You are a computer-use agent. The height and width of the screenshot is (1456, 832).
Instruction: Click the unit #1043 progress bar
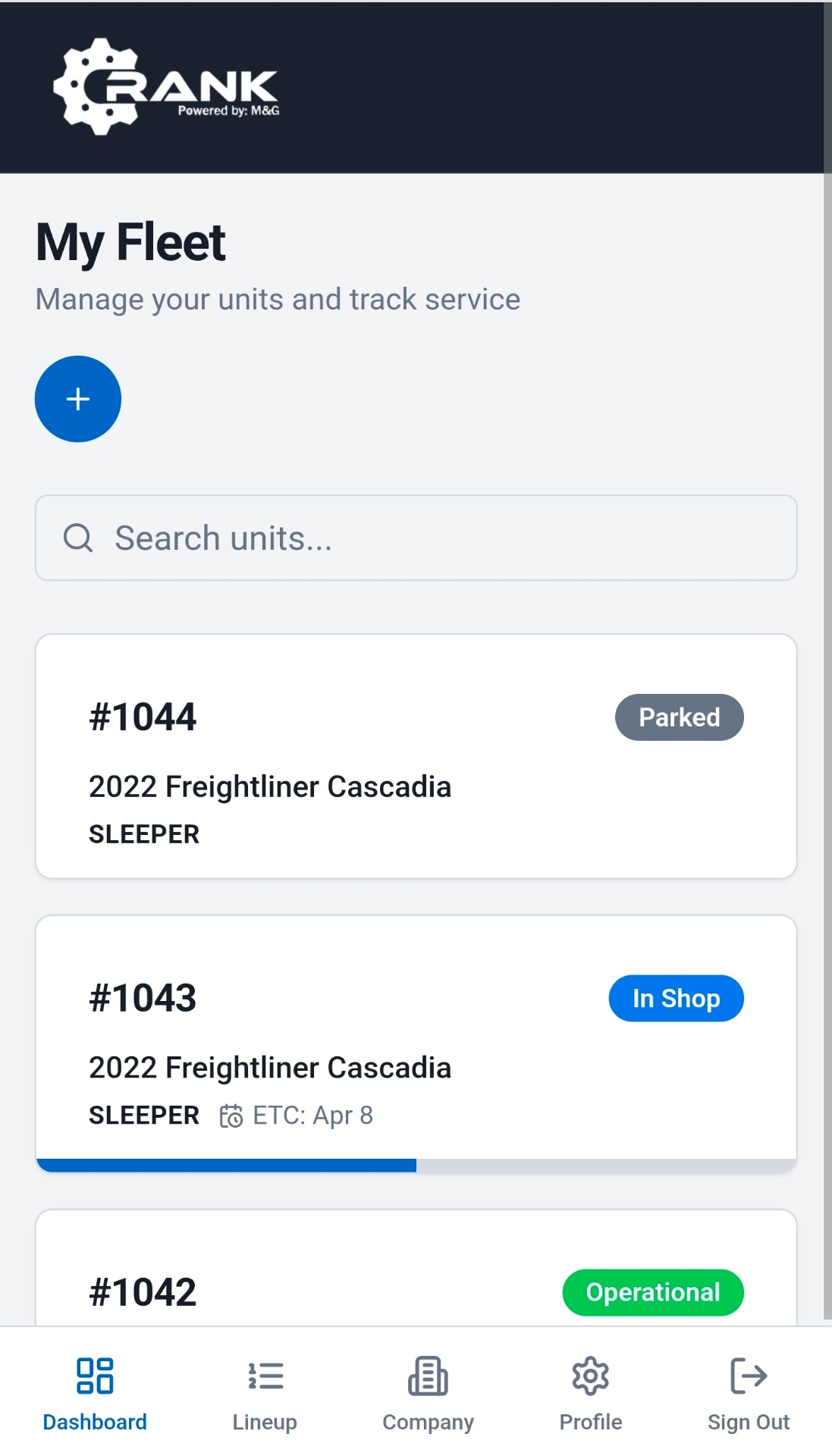tap(416, 1166)
